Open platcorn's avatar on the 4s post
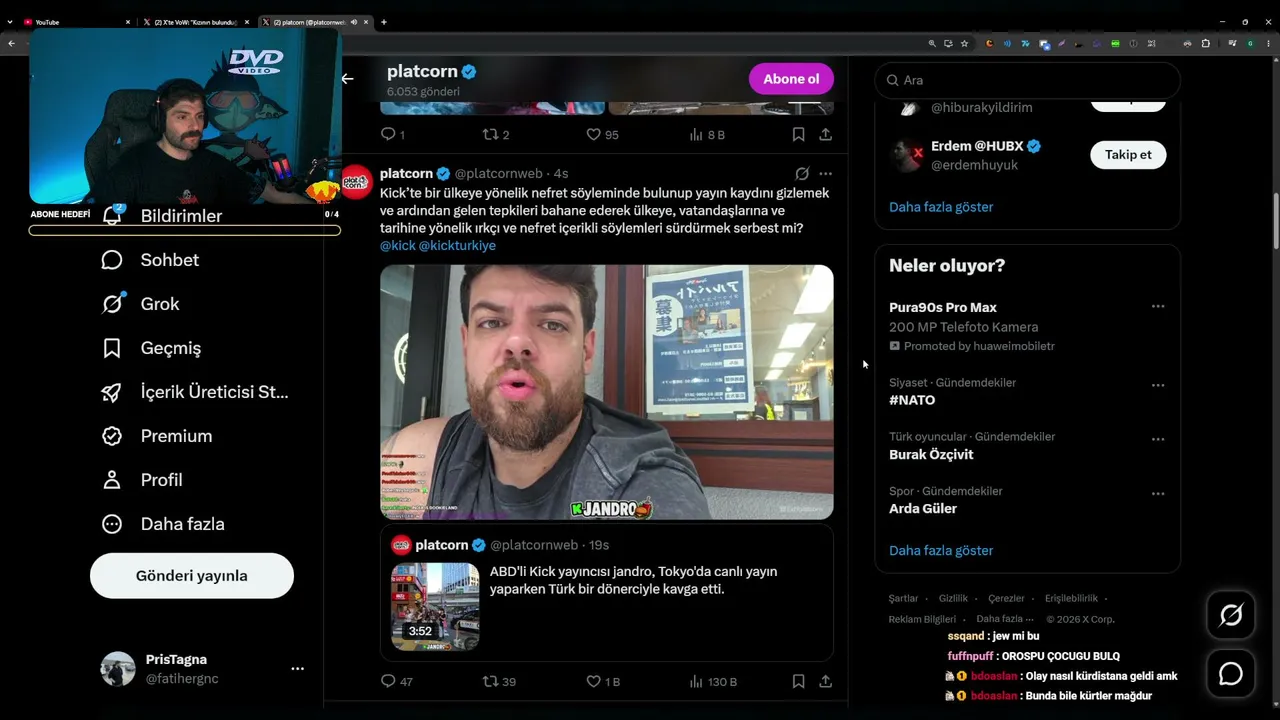Viewport: 1280px width, 720px height. pyautogui.click(x=357, y=182)
